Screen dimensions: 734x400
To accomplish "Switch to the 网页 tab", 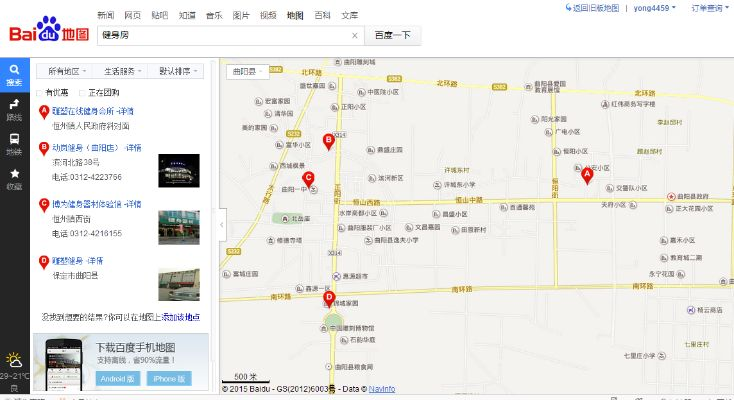I will [133, 15].
